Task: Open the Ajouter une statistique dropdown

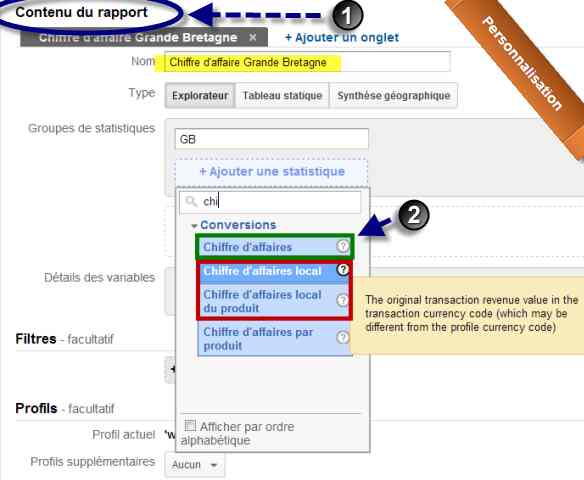Action: 272,172
